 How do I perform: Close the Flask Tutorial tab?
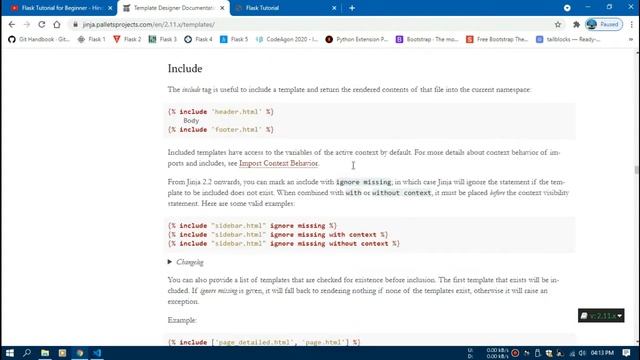click(334, 8)
